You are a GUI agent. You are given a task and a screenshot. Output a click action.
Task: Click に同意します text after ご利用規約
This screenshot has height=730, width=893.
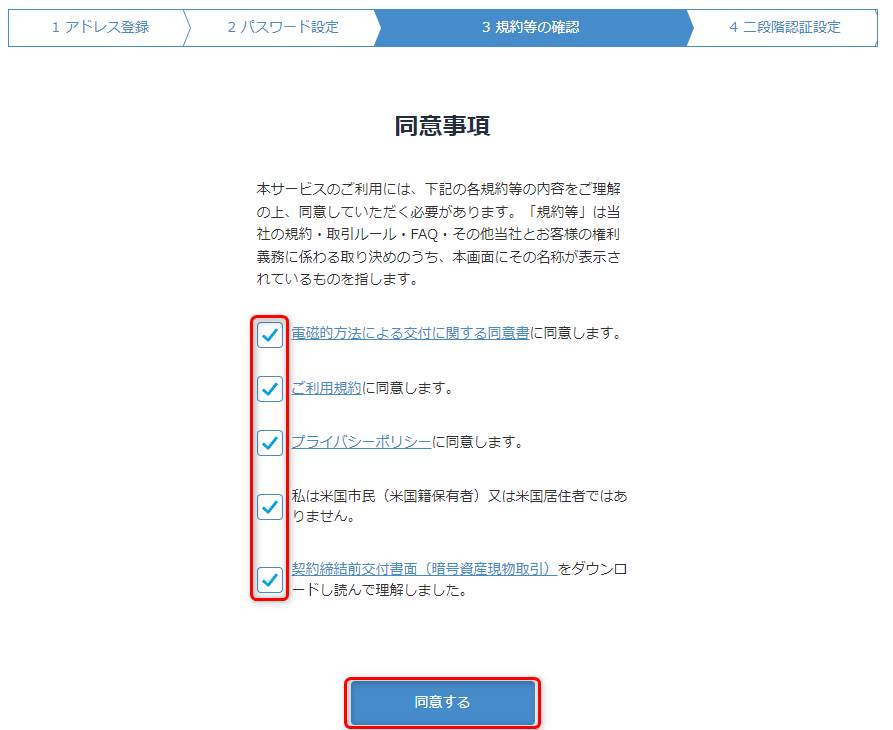tap(408, 388)
